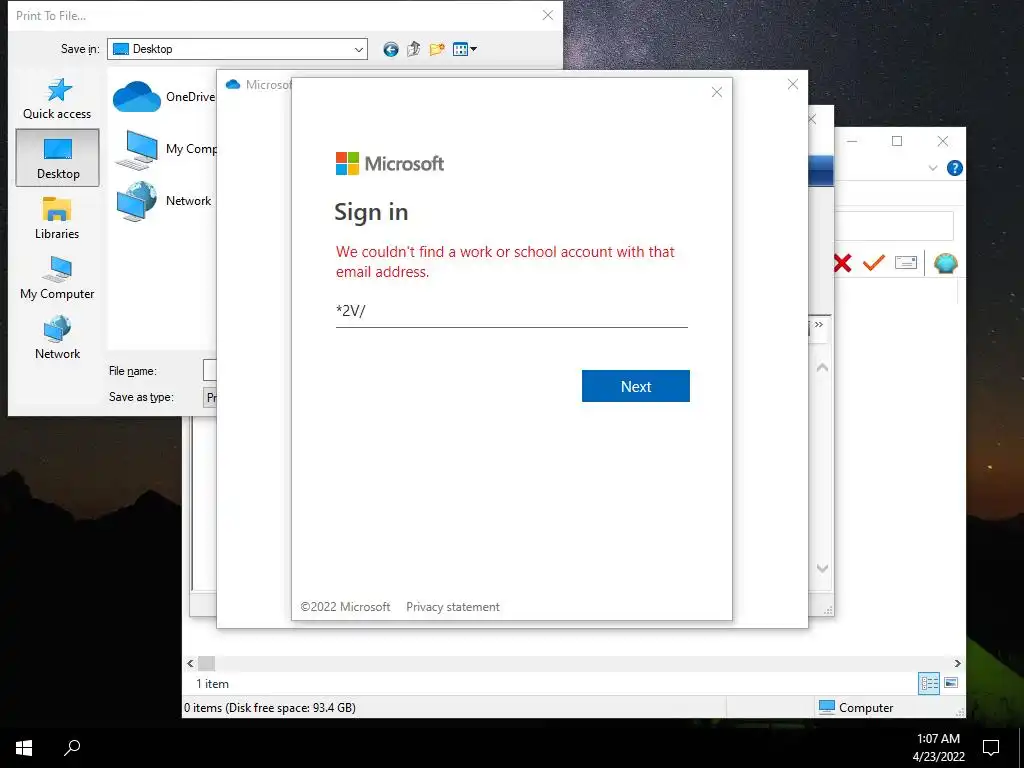The height and width of the screenshot is (768, 1024).
Task: Open the View Menu icon dropdown
Action: click(464, 49)
